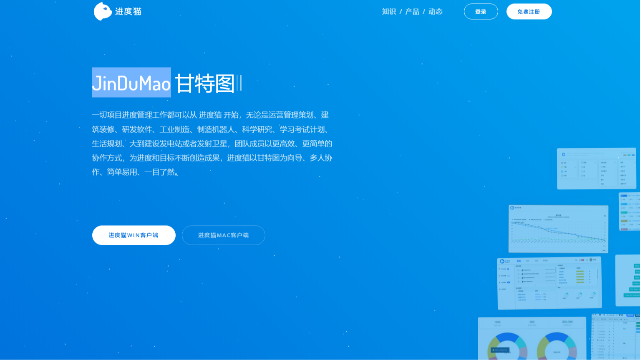
Task: Click the highlighted JinDuMao headline text
Action: pos(131,82)
